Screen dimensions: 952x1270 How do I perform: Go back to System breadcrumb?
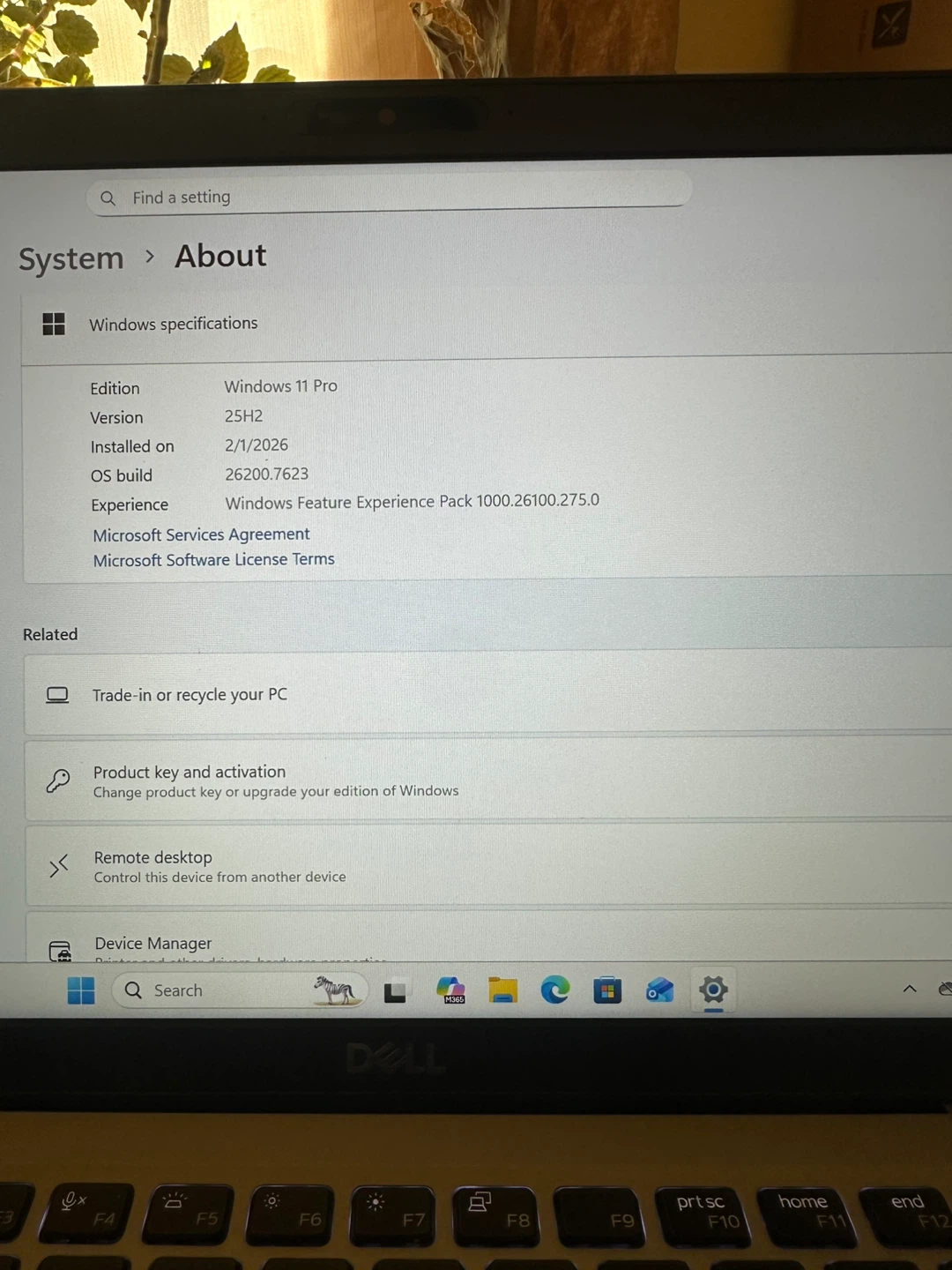(x=71, y=258)
